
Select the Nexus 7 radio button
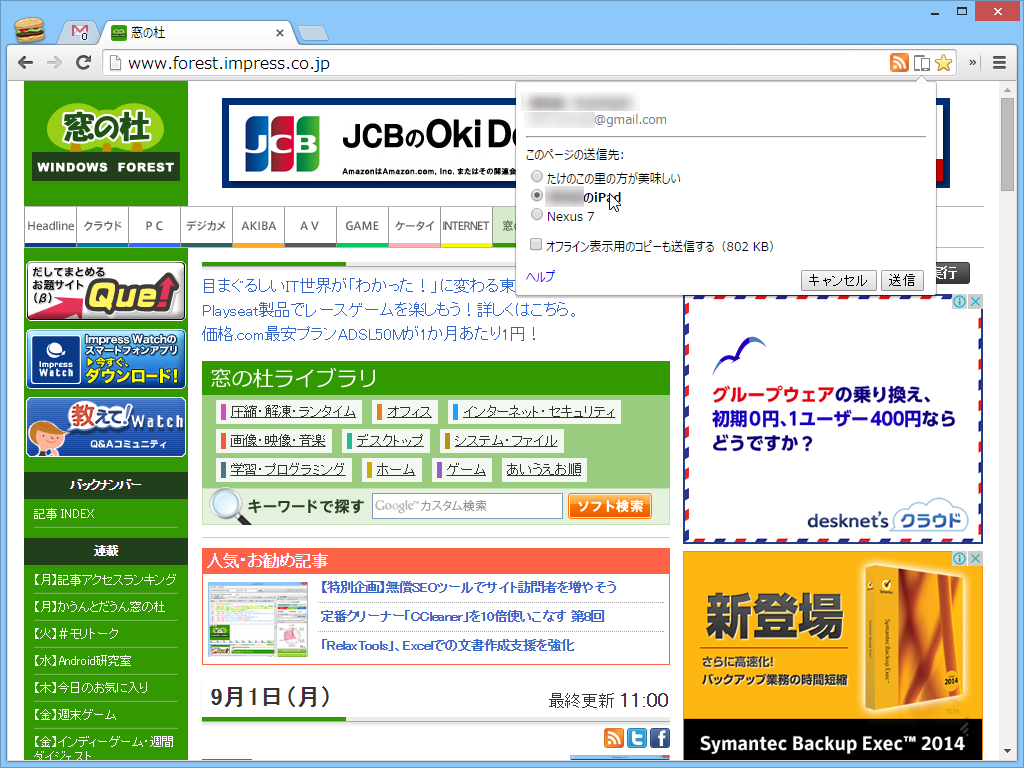[x=537, y=214]
